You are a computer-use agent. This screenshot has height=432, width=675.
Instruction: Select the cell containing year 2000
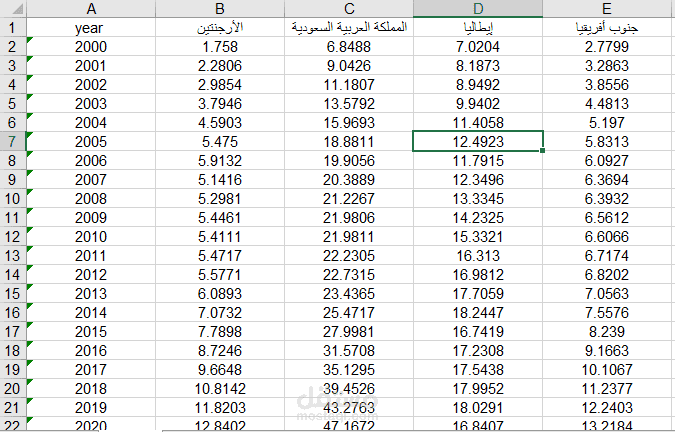(x=91, y=46)
